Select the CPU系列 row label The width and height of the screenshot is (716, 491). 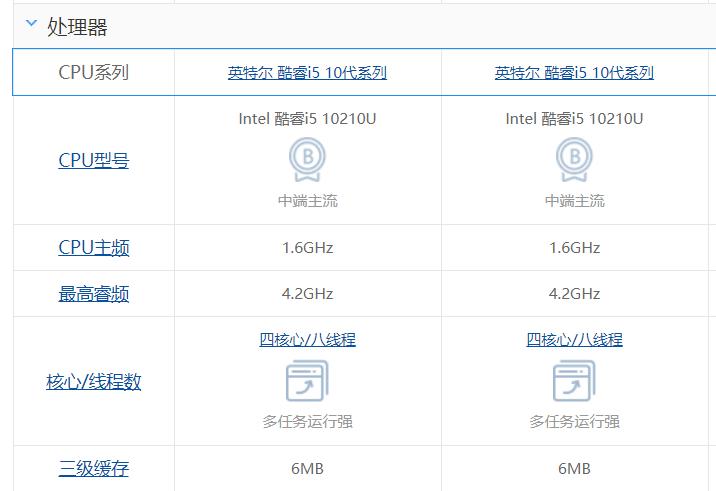coord(94,72)
